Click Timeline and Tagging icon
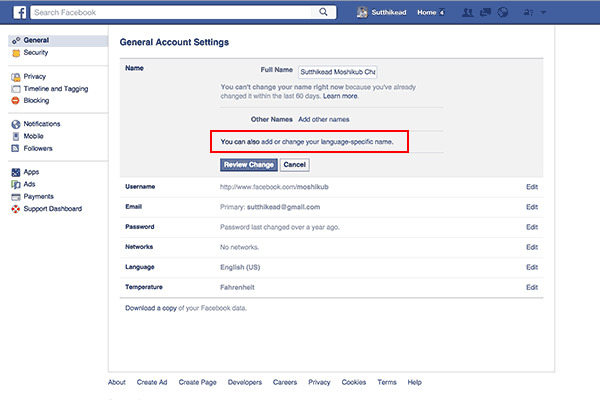Screen dimensions: 600x400 [x=16, y=89]
